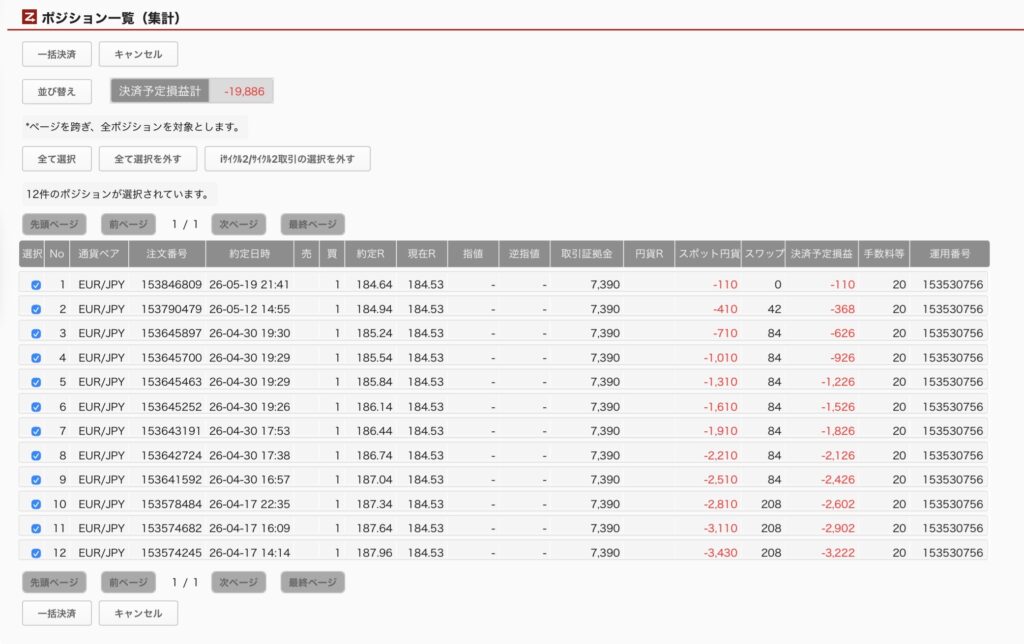This screenshot has width=1024, height=644.
Task: Click the 取引証拠金 column header
Action: point(586,253)
